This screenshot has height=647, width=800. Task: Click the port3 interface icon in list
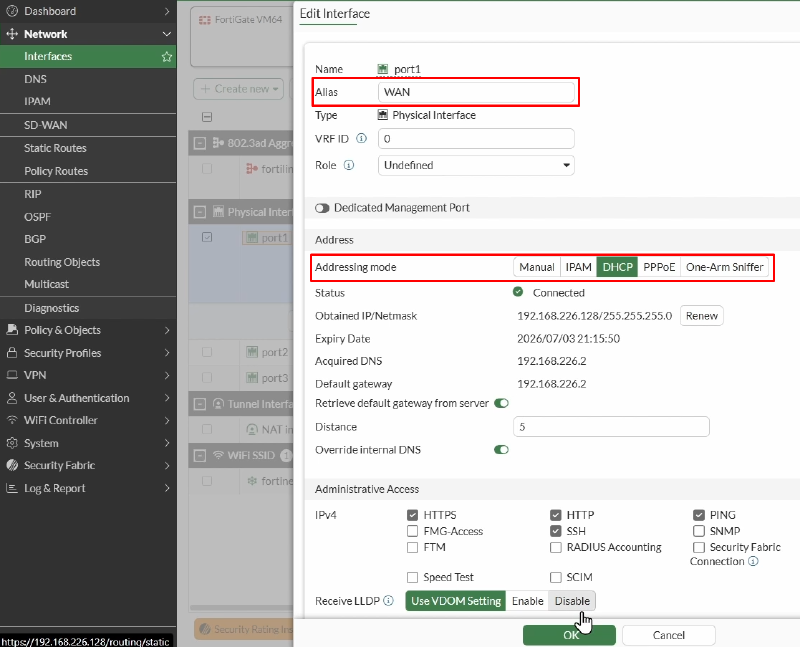(252, 378)
